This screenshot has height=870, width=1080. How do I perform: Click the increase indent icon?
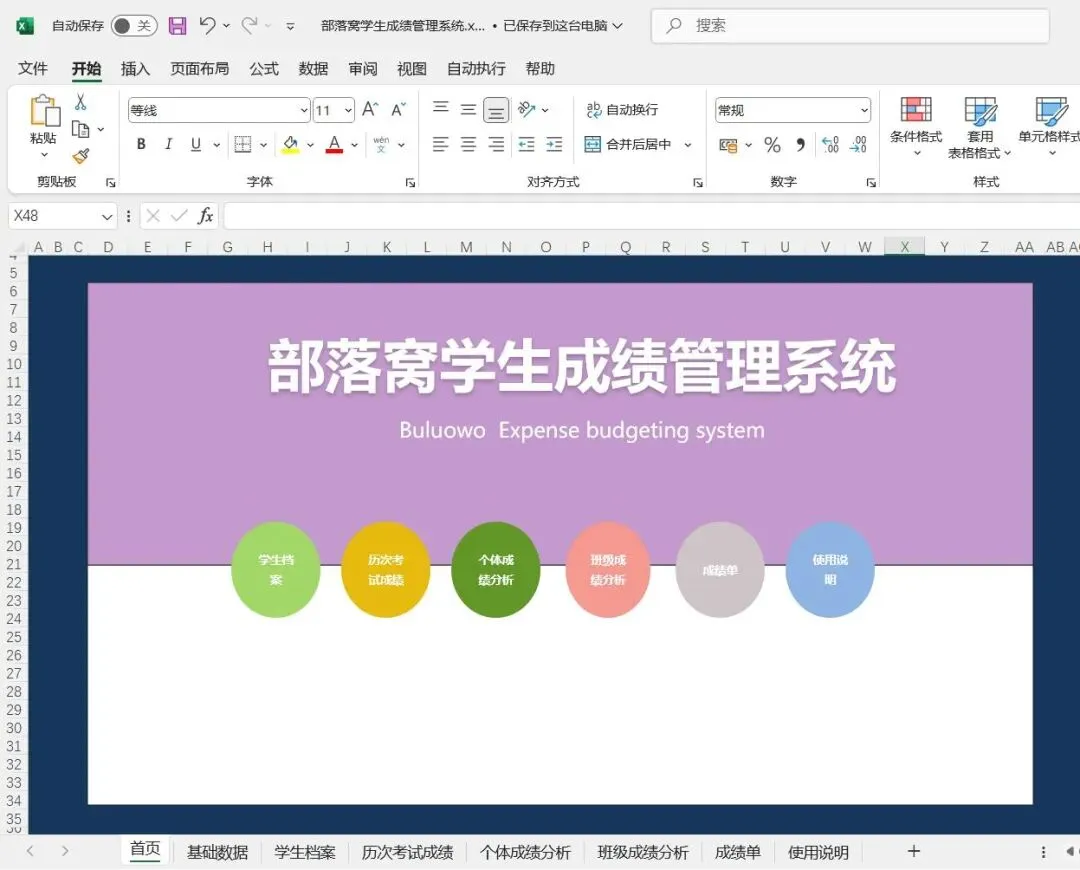click(554, 144)
